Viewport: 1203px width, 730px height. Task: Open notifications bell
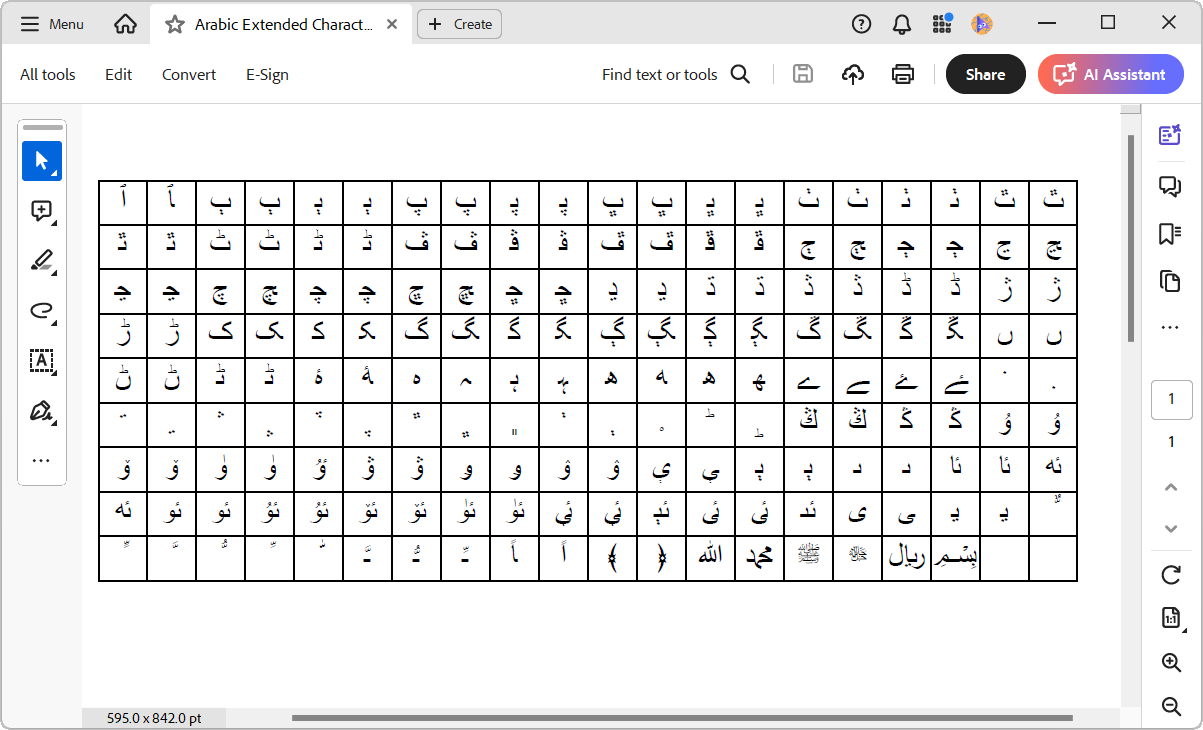[902, 24]
